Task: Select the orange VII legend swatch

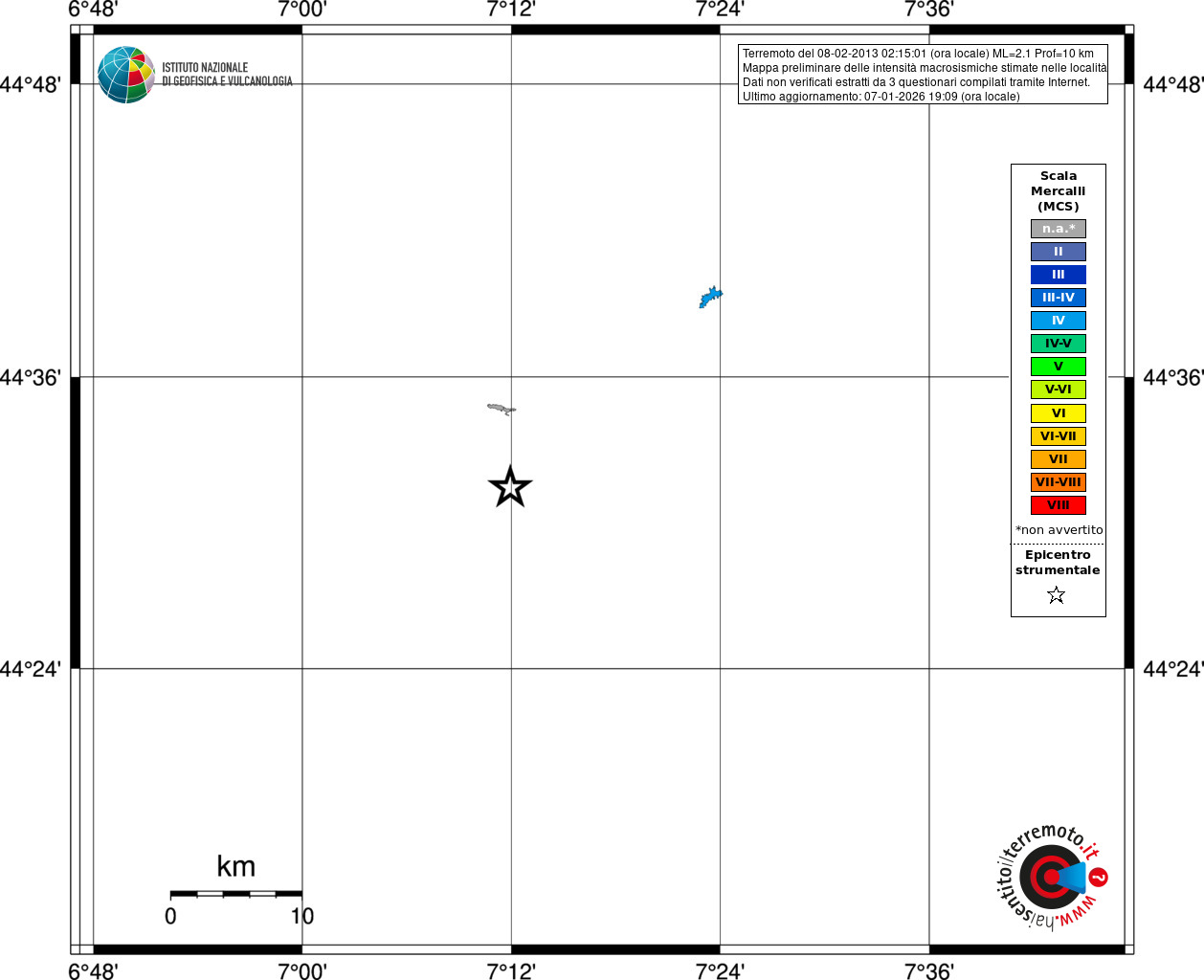Action: coord(1059,459)
